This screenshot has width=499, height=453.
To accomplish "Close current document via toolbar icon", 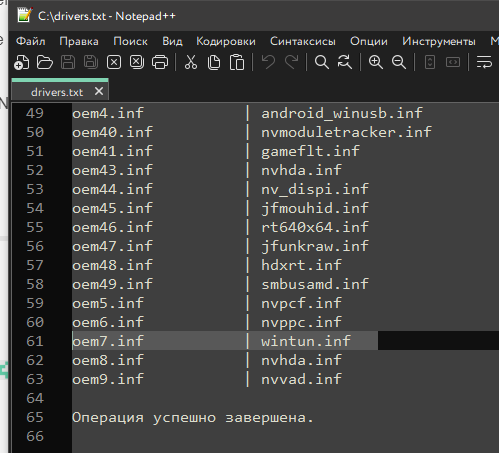I will [114, 62].
